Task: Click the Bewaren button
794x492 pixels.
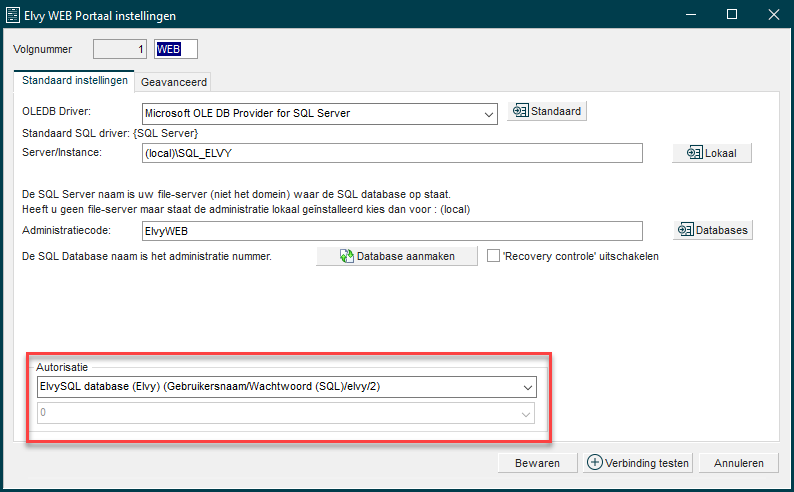Action: 537,463
